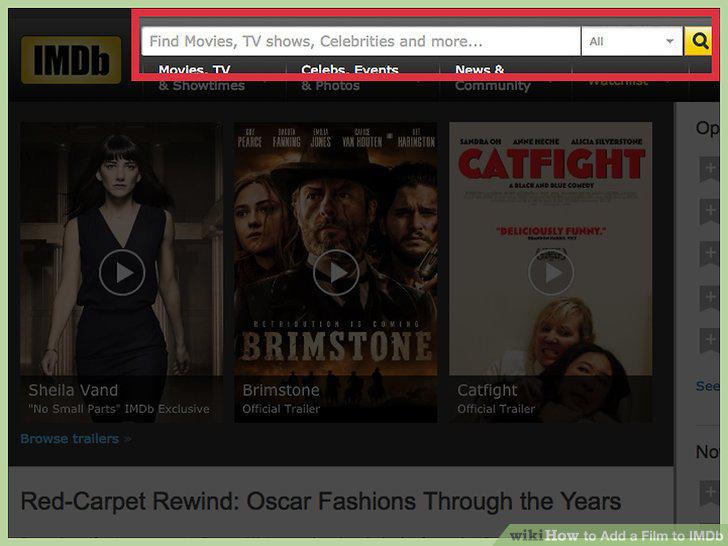Open the Celebs, Events & Photos menu
The width and height of the screenshot is (728, 546).
pyautogui.click(x=350, y=78)
